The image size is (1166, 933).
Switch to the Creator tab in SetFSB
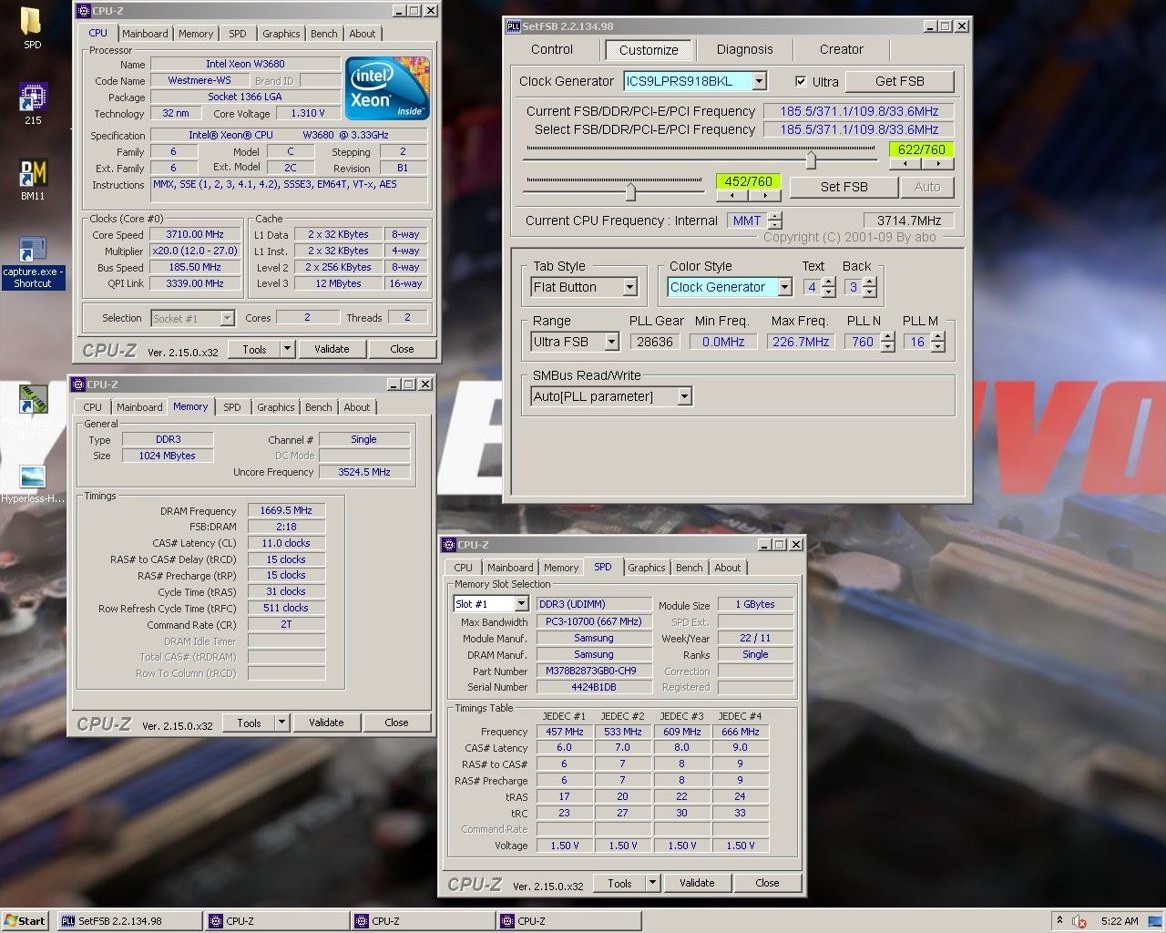pyautogui.click(x=841, y=50)
